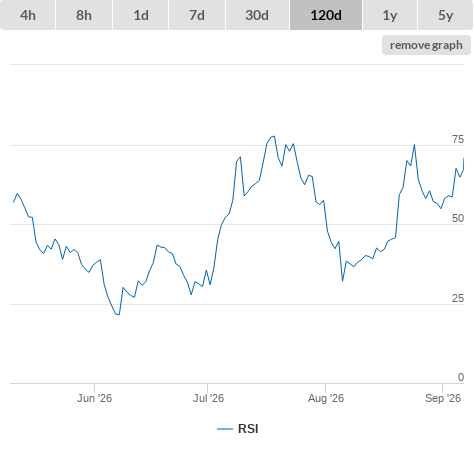Viewport: 474px width, 455px height.
Task: Click the RSI lowest point below 25 in June
Action: coord(118,314)
